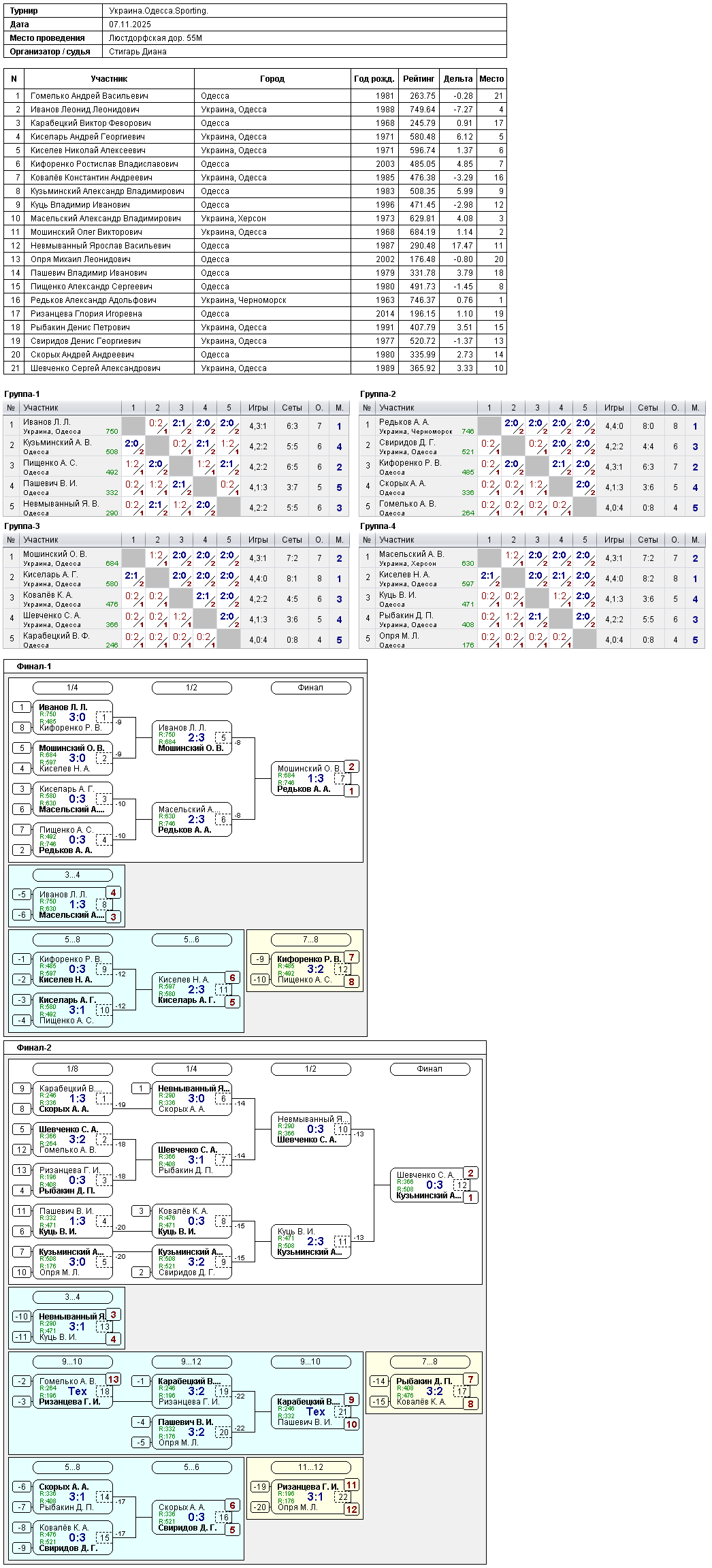Click place badge 2 next to Мошинский О. В.
Screen dimensions: 712x1568
351,767
